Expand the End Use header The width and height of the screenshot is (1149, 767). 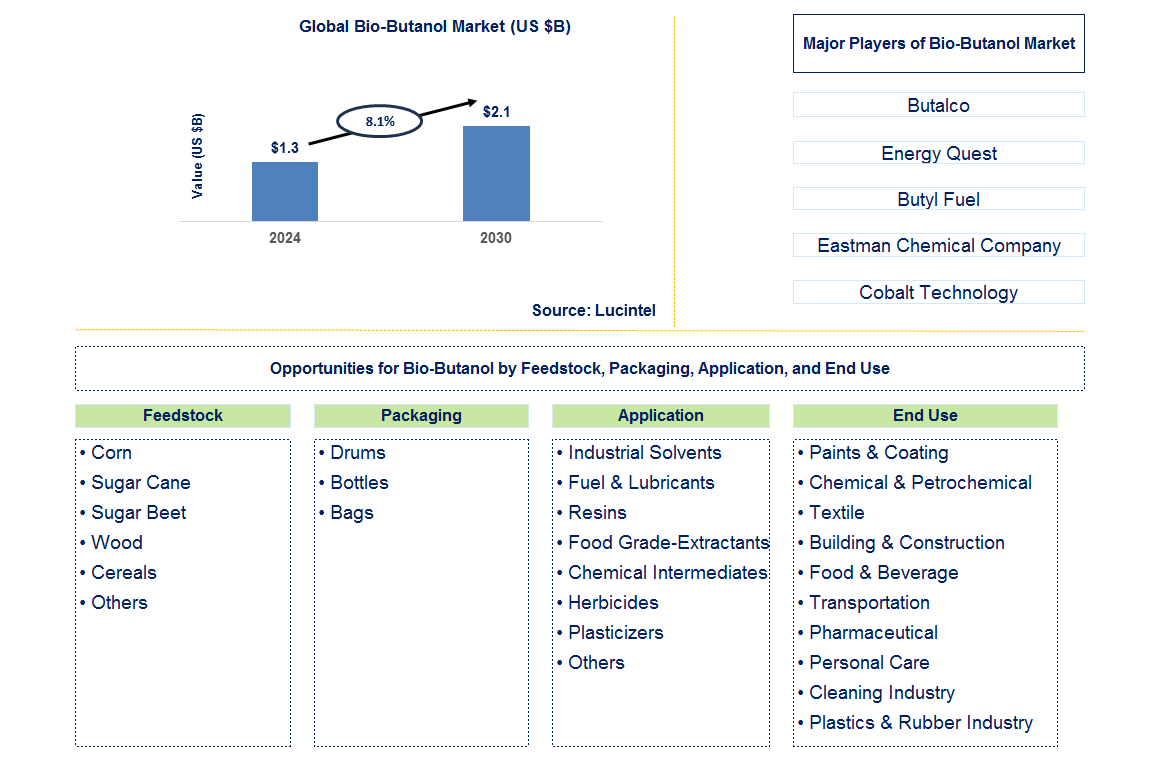[925, 415]
